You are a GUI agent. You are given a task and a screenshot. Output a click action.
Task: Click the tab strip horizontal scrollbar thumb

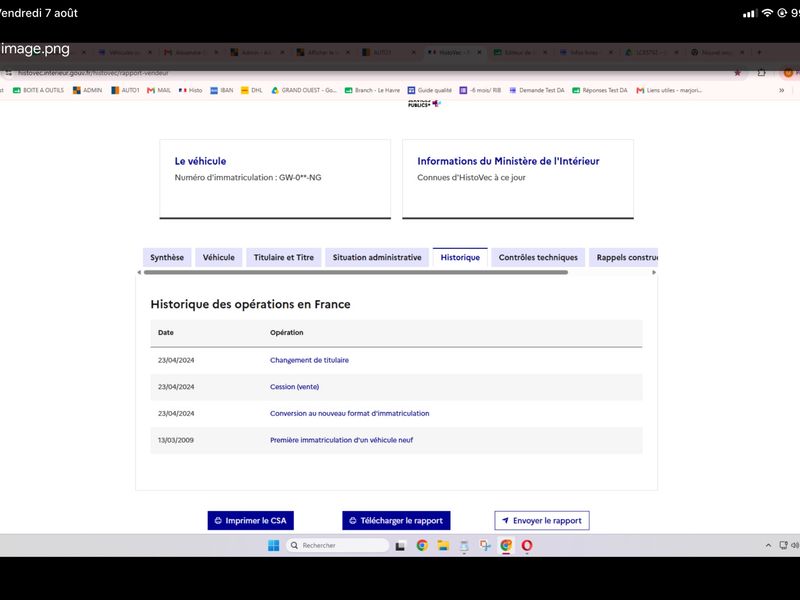(356, 272)
